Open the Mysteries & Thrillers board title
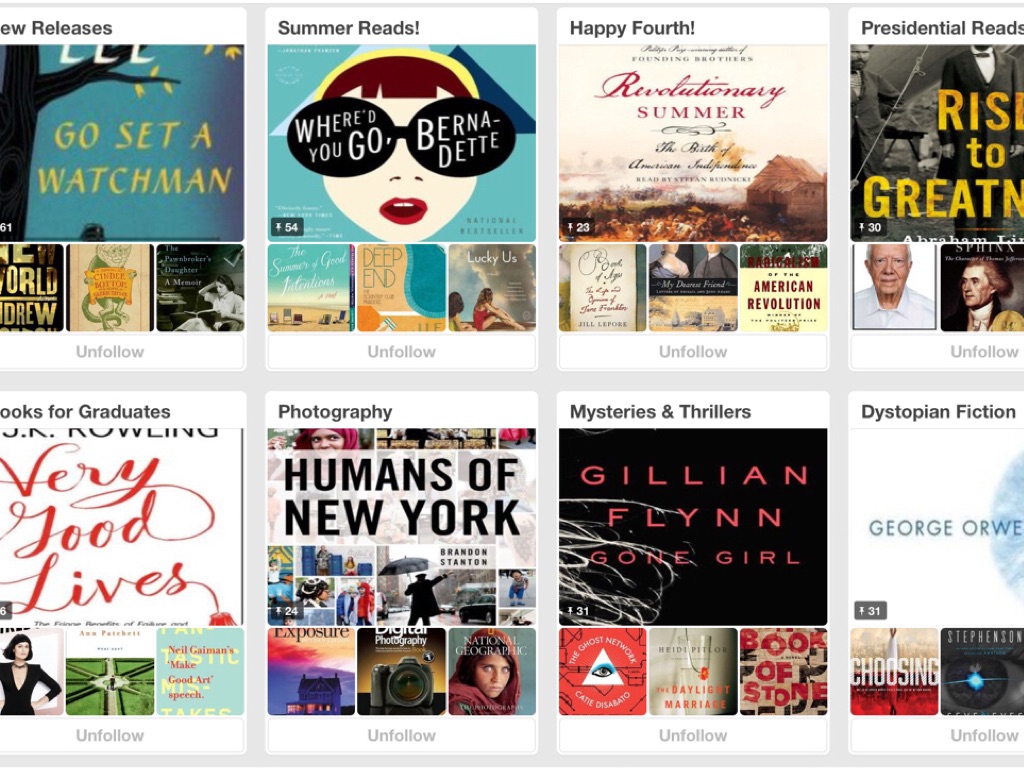1024x768 pixels. pyautogui.click(x=660, y=412)
